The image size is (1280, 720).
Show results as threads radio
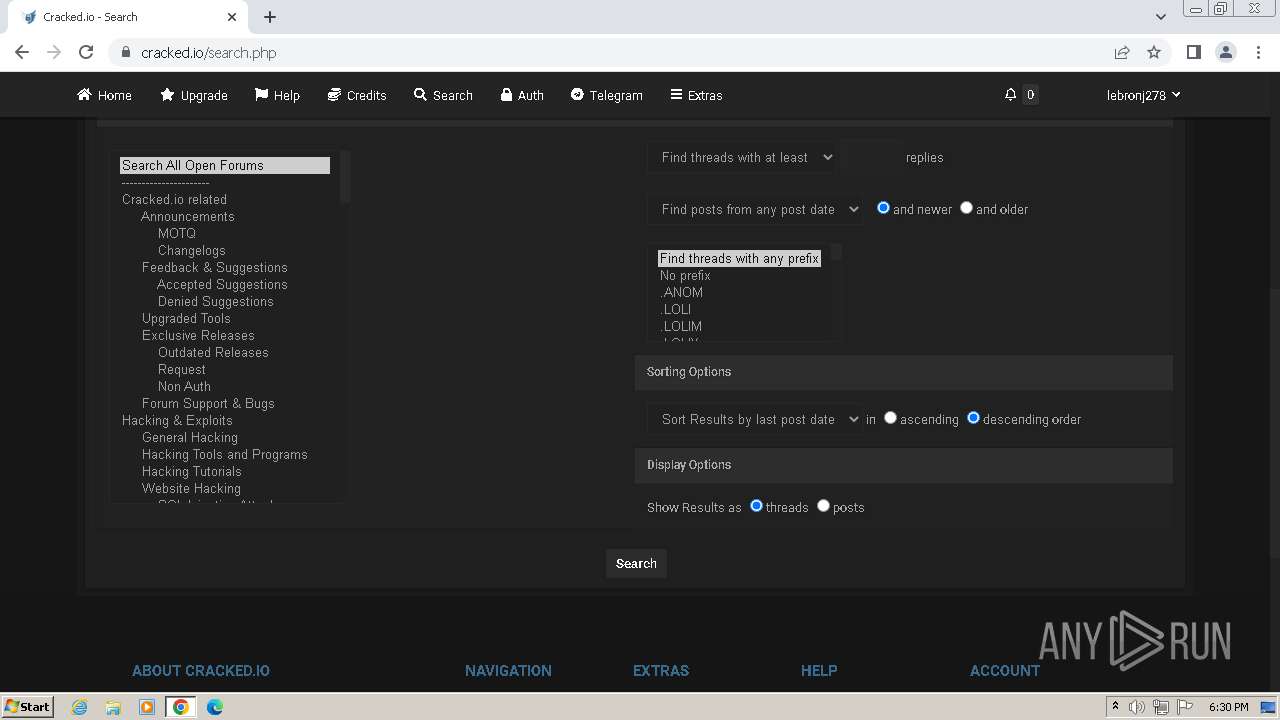(x=756, y=506)
